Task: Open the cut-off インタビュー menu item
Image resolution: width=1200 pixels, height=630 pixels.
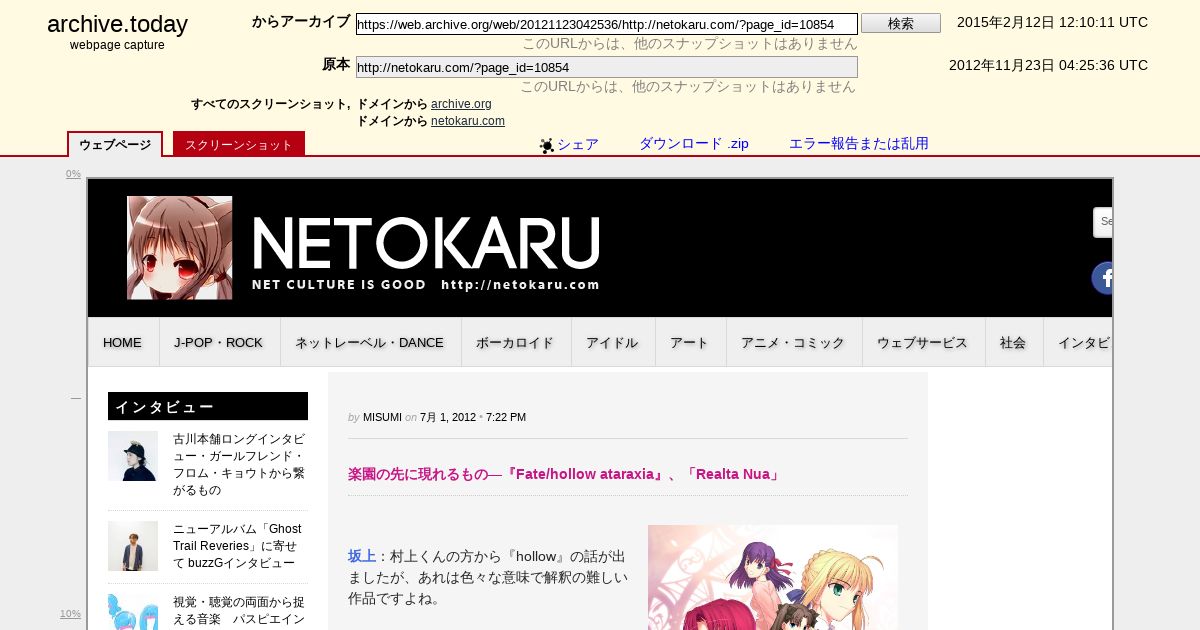Action: tap(1079, 342)
